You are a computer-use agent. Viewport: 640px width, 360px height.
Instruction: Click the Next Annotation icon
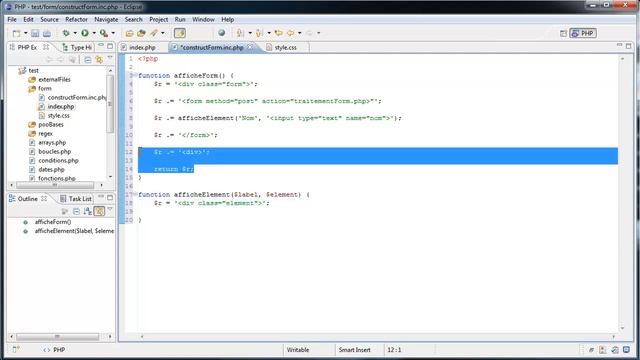(240, 33)
